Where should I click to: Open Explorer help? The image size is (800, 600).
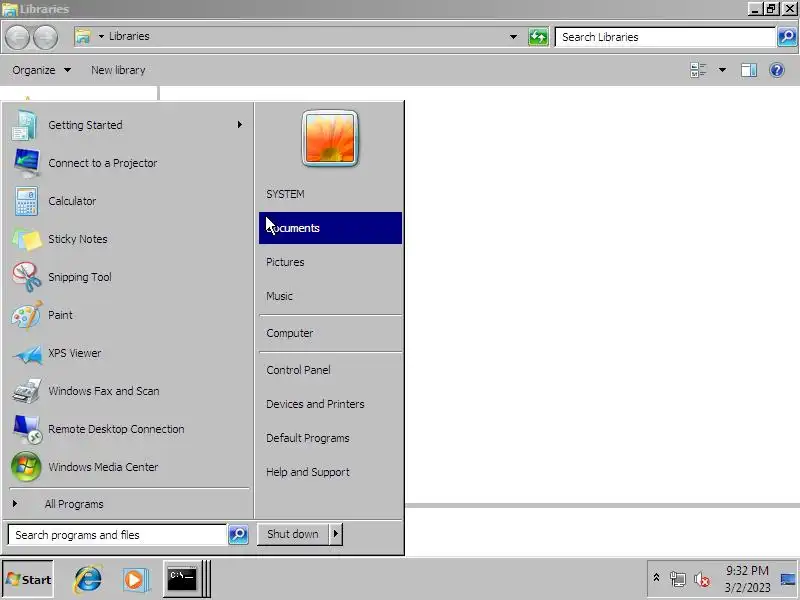point(777,70)
